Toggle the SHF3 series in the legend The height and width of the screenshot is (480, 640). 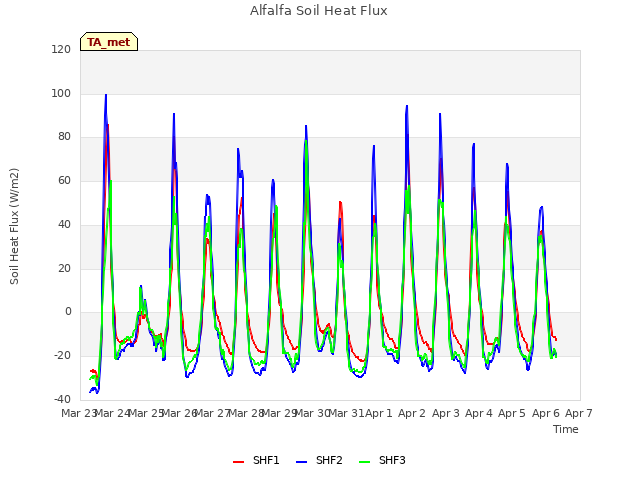[x=382, y=460]
